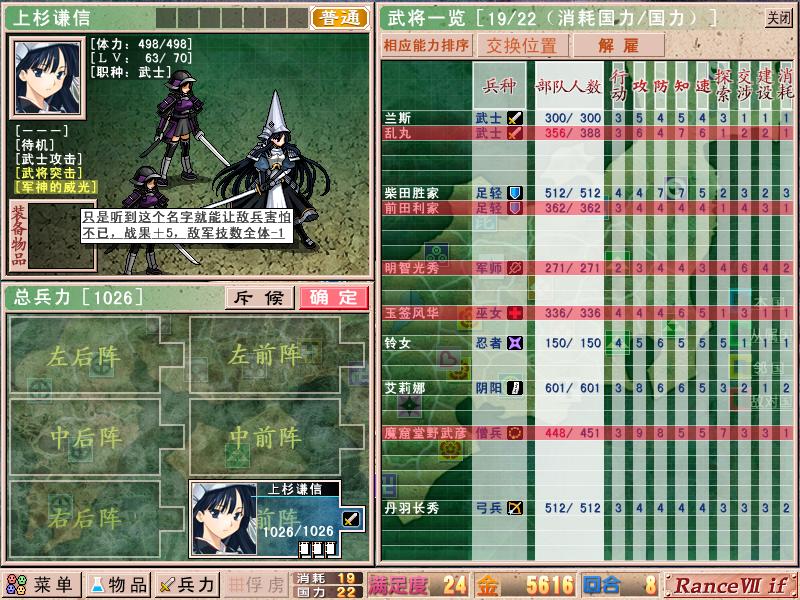
Task: Sort by 兵种 column header
Action: point(499,86)
